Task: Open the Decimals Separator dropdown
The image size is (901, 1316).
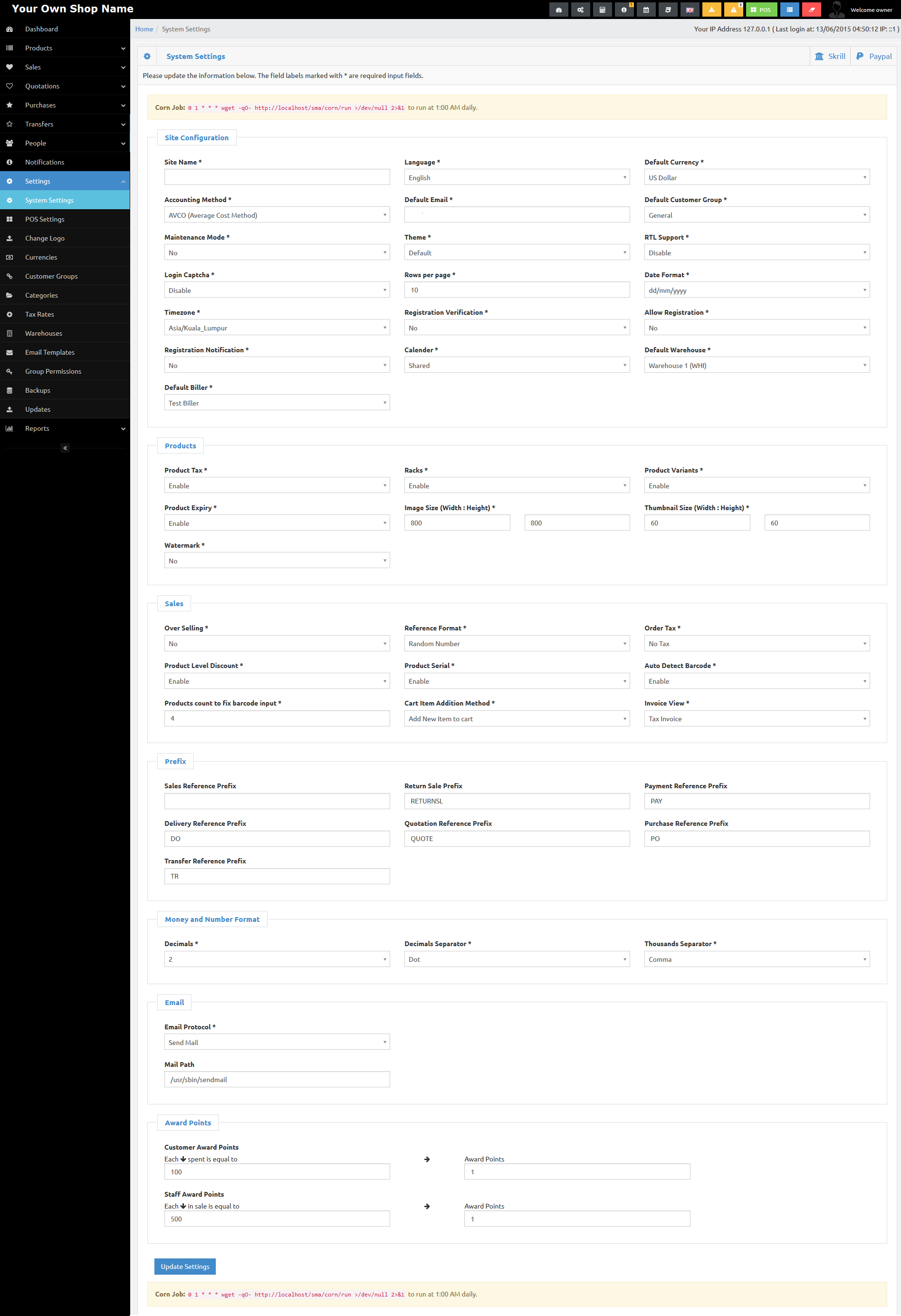Action: (517, 958)
